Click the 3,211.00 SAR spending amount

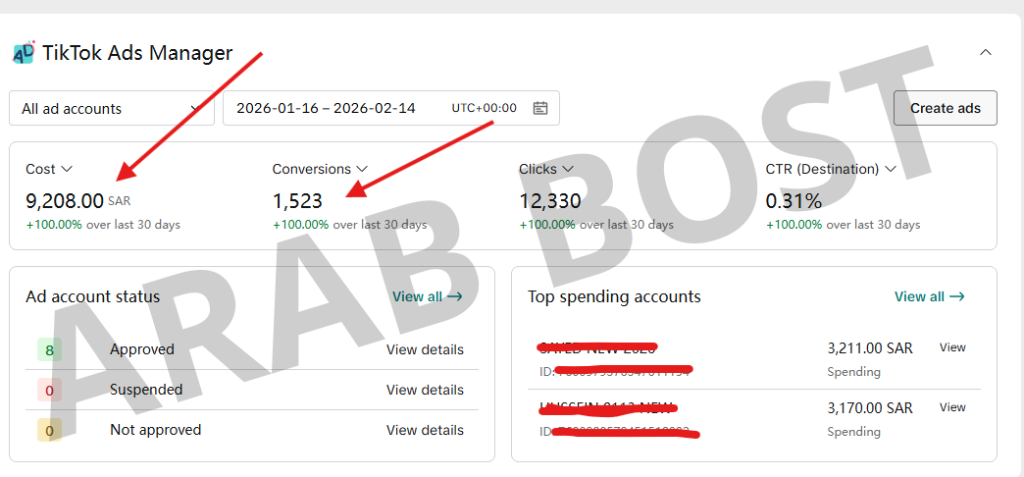pos(870,348)
